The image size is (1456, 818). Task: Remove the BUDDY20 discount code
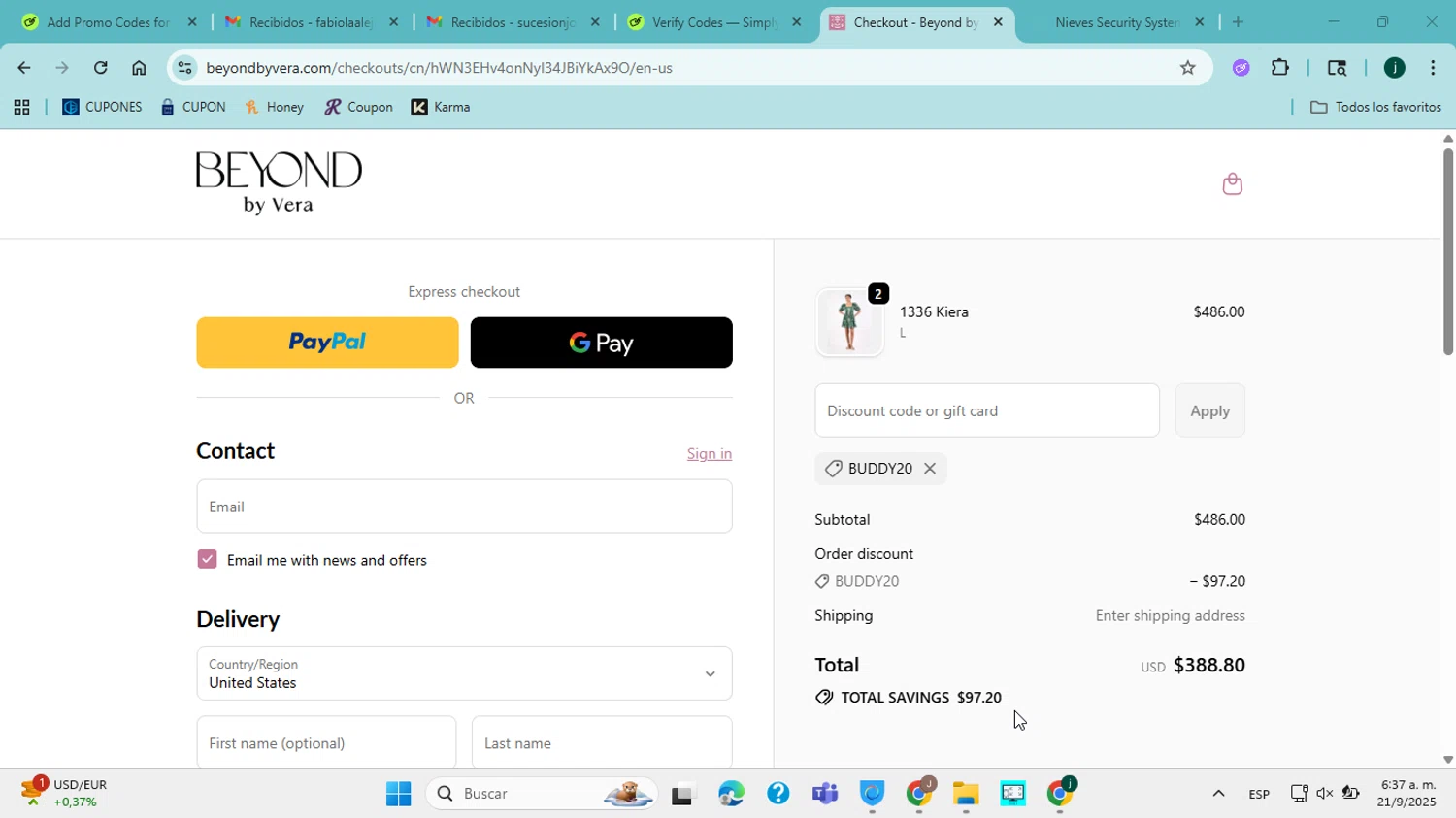[x=930, y=469]
